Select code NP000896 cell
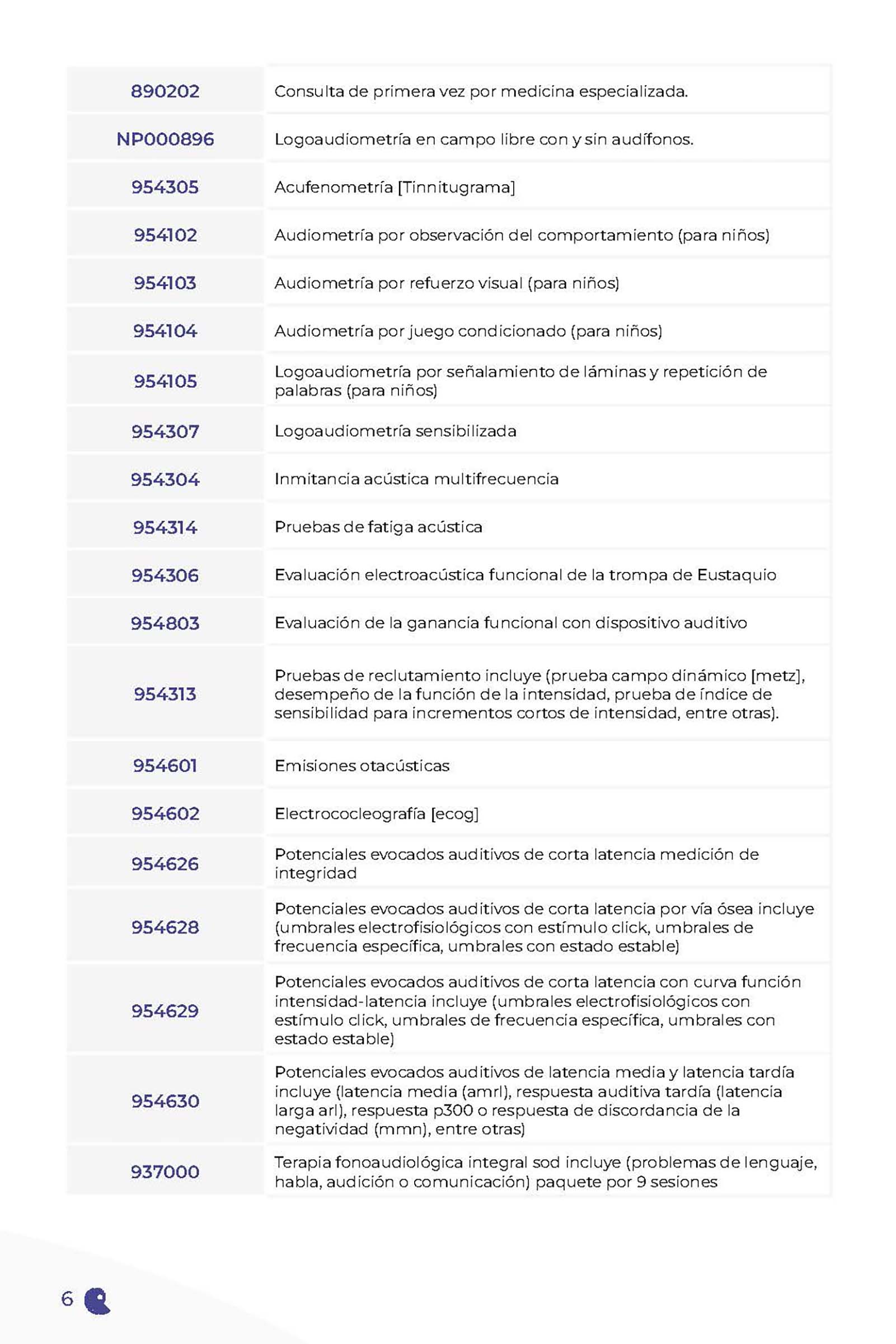Viewport: 896px width, 1344px height. [x=165, y=139]
